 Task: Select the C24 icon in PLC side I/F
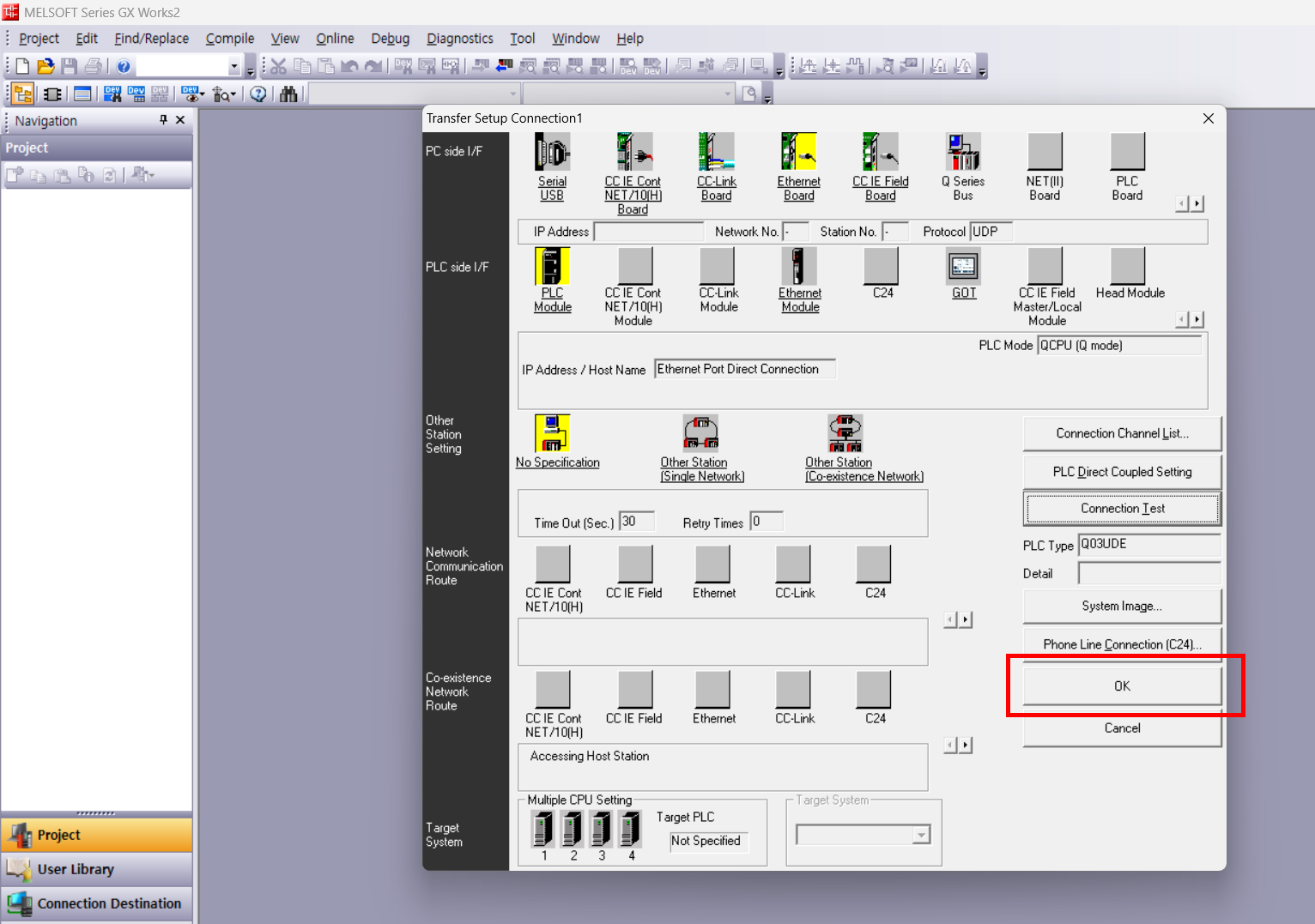(x=881, y=266)
